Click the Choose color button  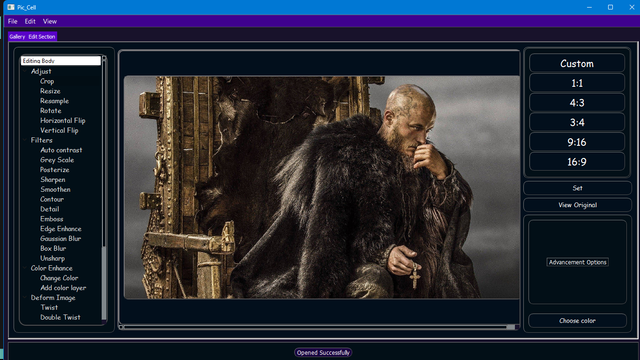pos(577,321)
